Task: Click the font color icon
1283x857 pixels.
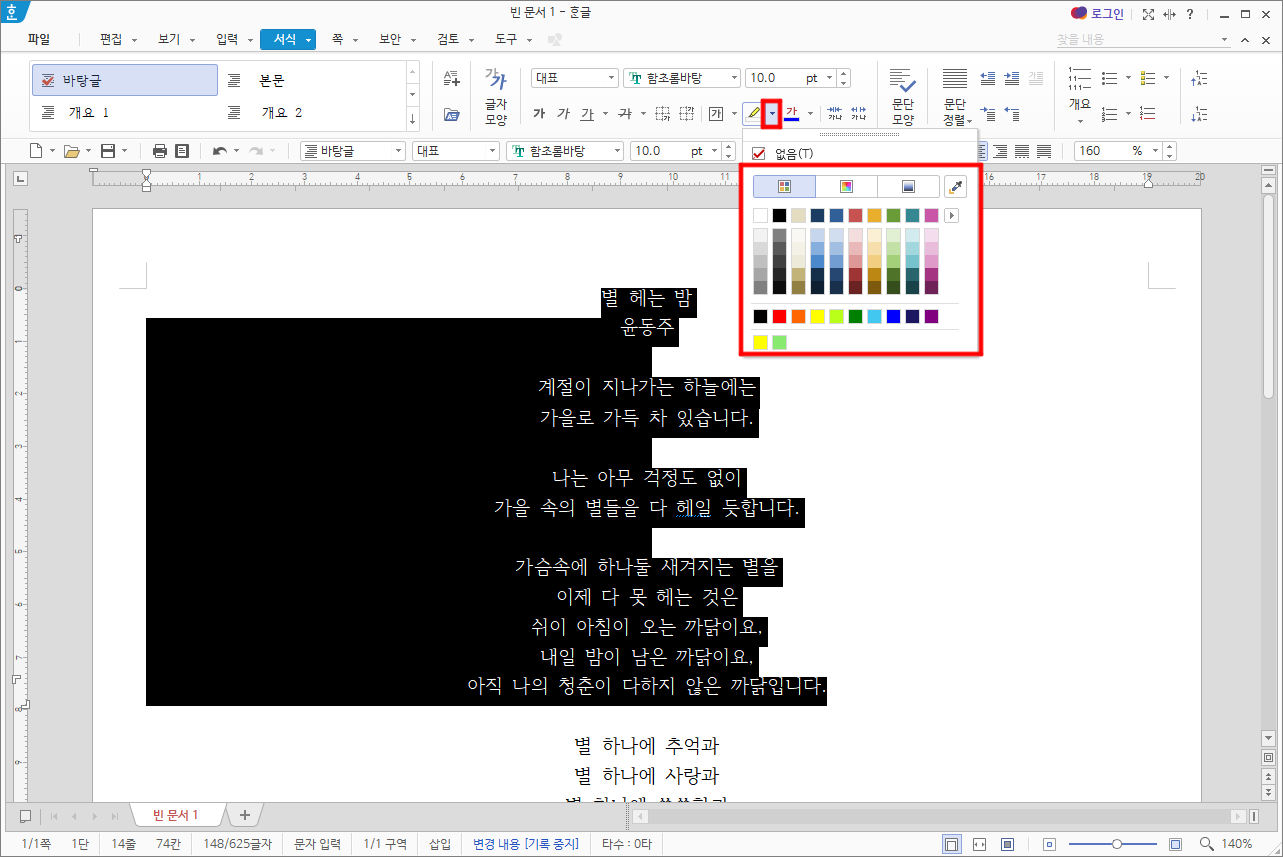Action: tap(792, 113)
